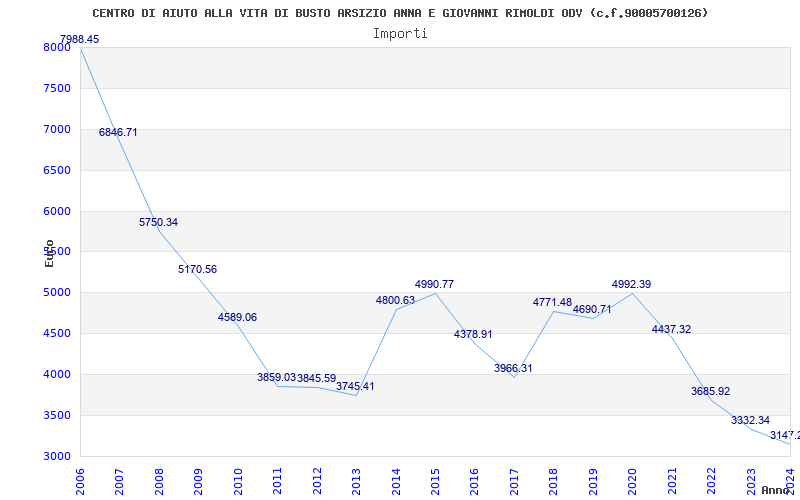800x500 pixels.
Task: Click the 6500 y-axis tick label
Action: (57, 170)
